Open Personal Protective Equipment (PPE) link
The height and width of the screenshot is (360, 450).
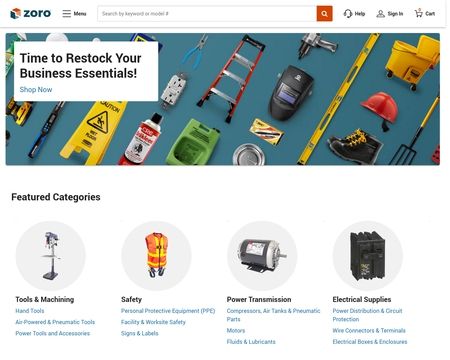168,311
